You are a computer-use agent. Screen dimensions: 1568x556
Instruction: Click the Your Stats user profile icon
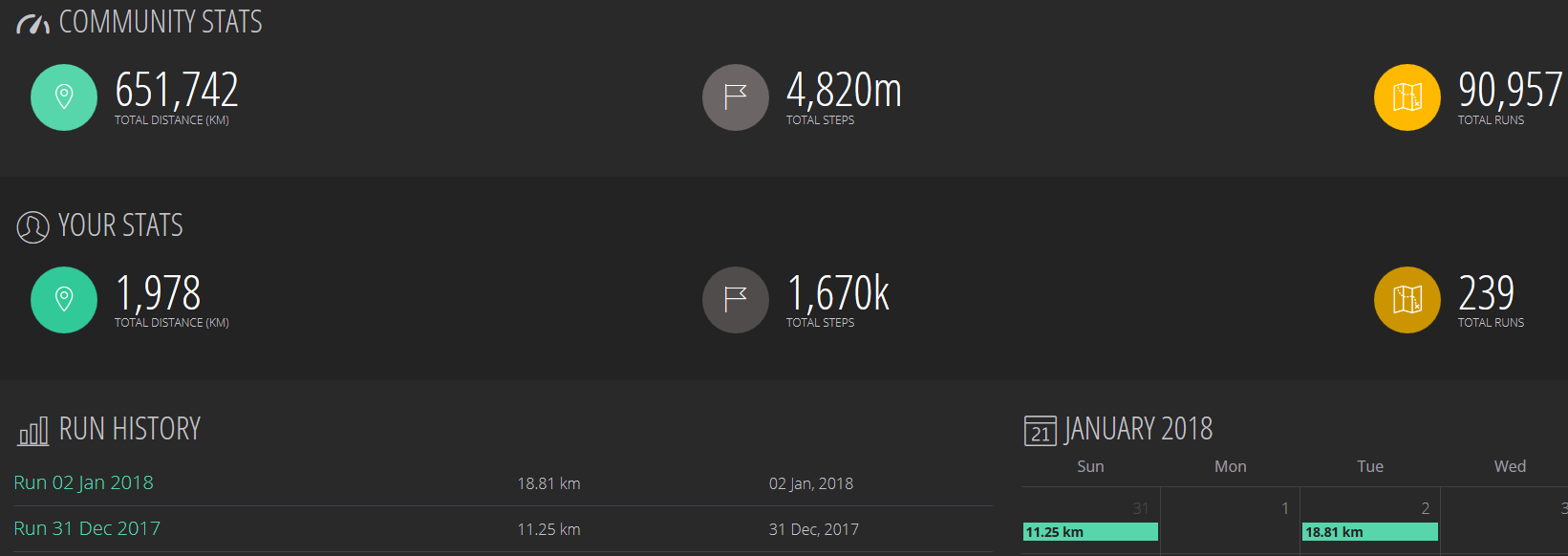point(33,227)
